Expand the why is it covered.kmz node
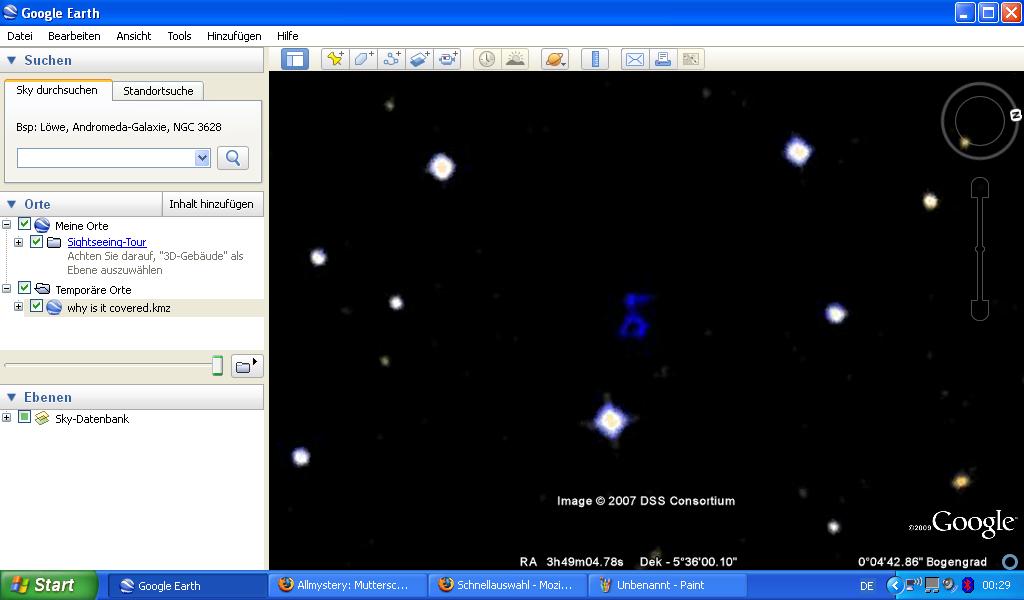1024x600 pixels. [18, 307]
